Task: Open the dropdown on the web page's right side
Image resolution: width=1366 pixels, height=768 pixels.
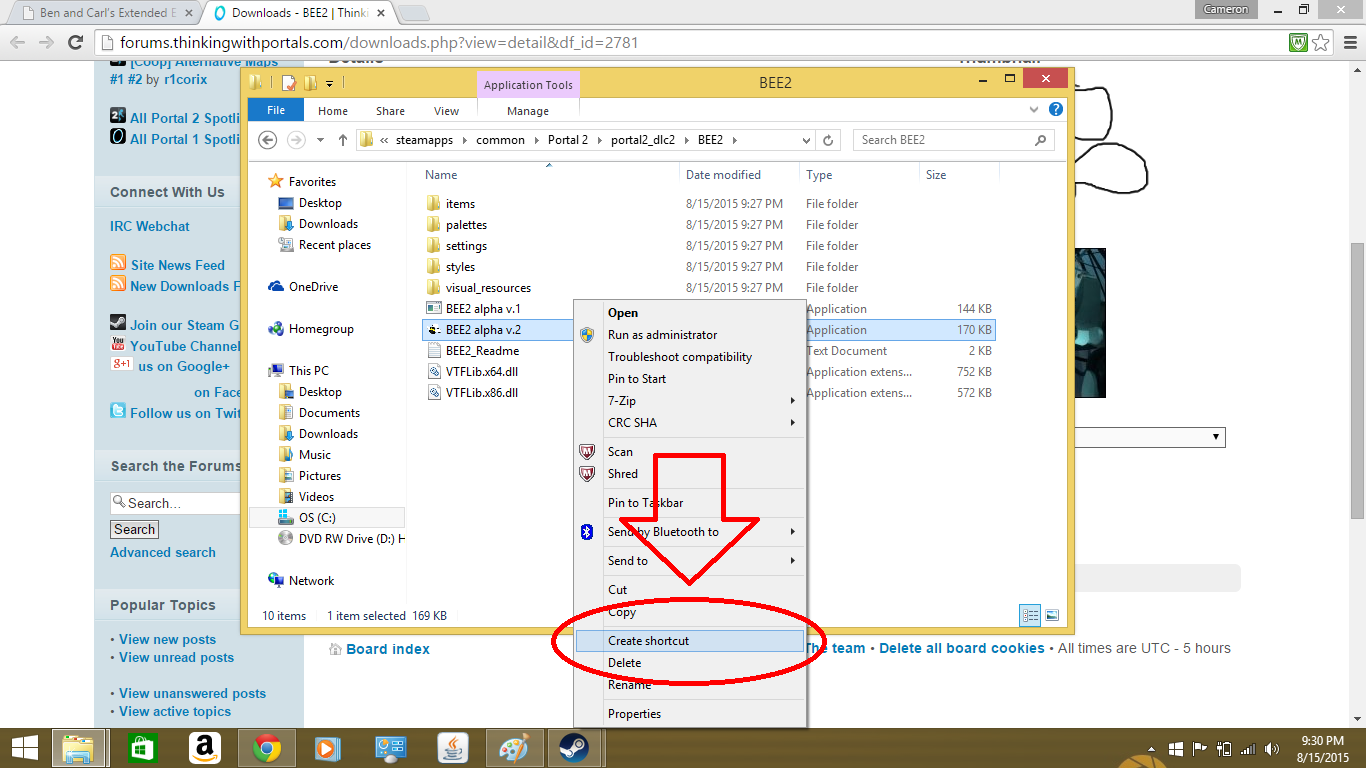Action: point(1148,437)
